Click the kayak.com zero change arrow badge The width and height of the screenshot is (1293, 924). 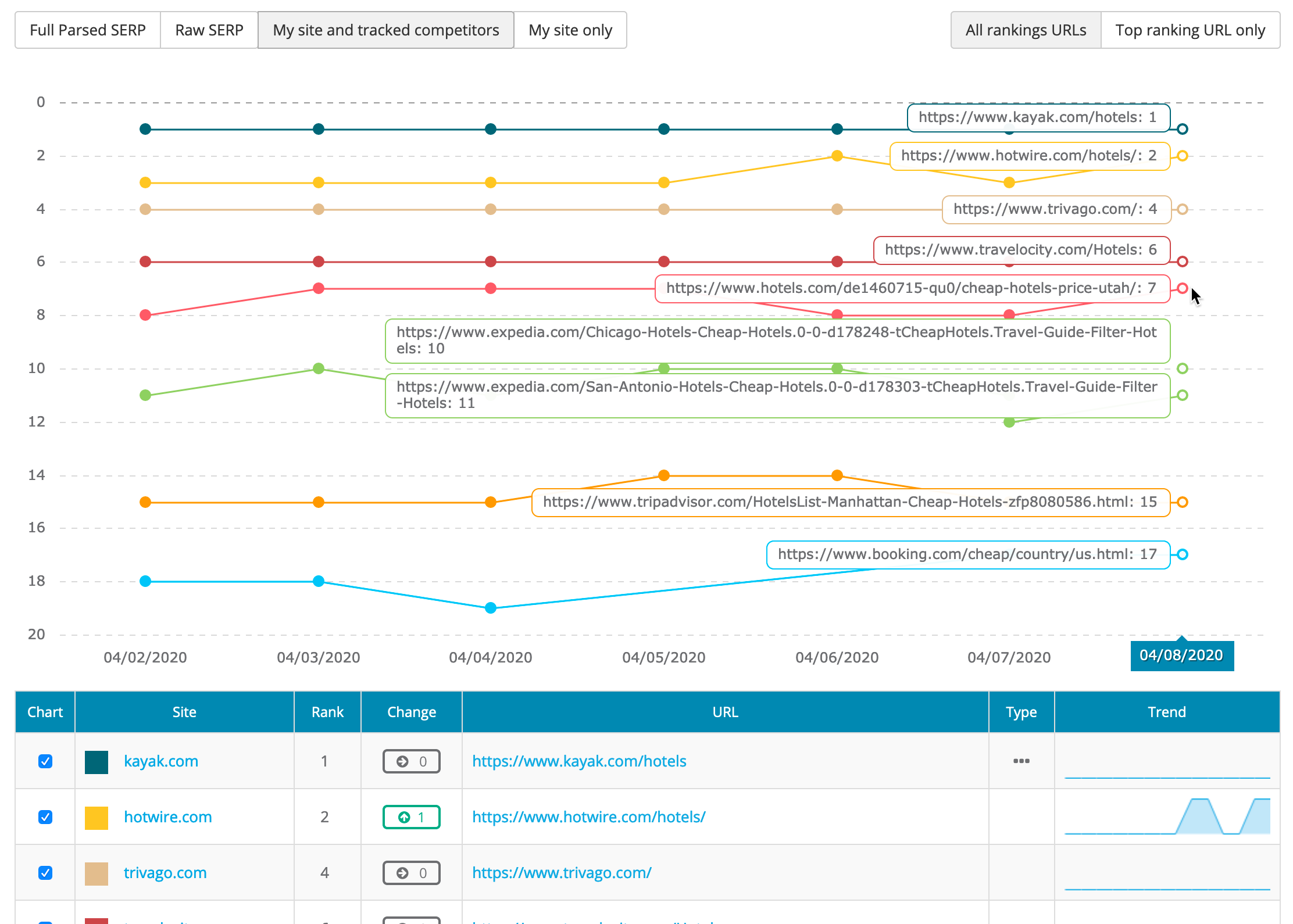[x=411, y=761]
